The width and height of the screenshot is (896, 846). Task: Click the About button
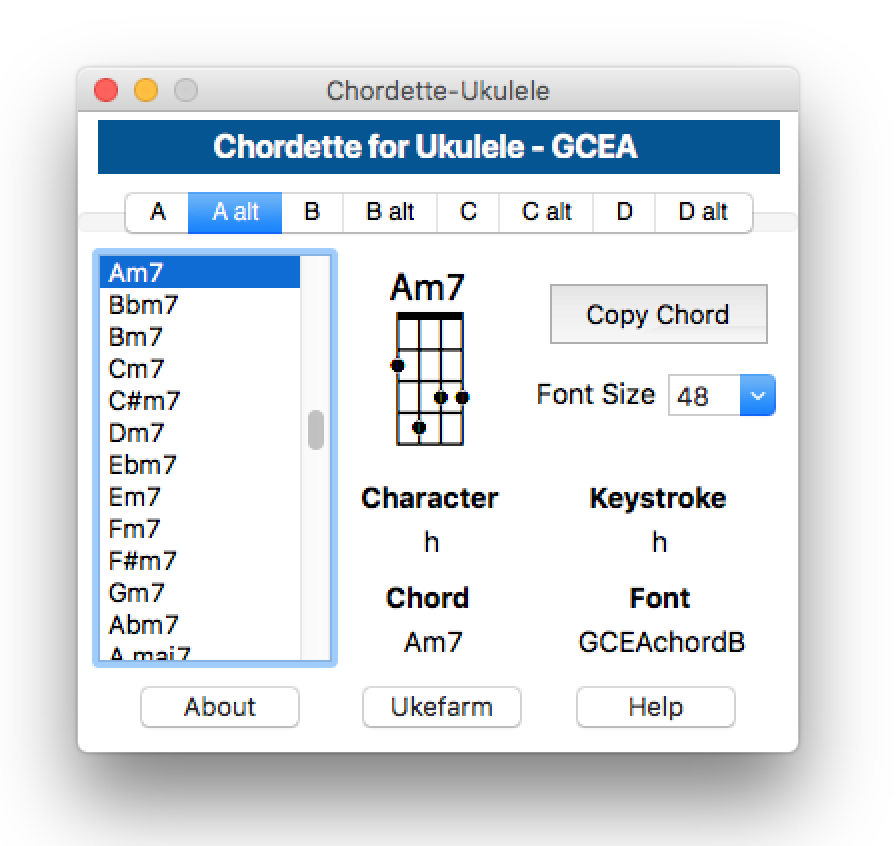220,707
